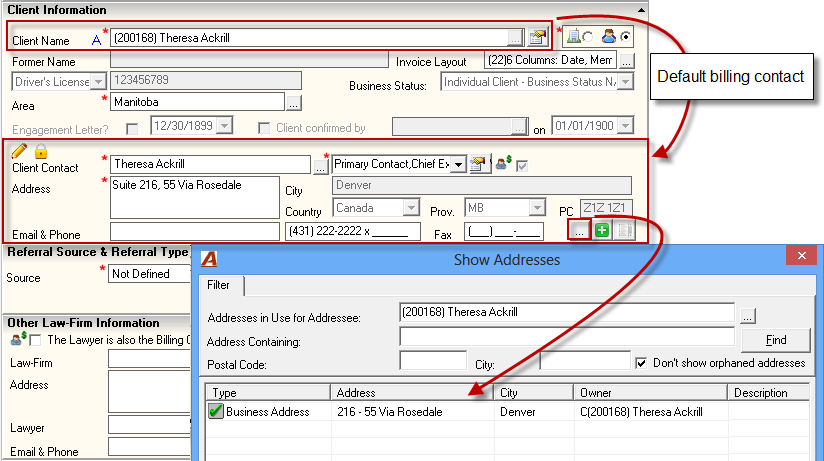Image resolution: width=824 pixels, height=461 pixels.
Task: Click the Owner column header
Action: click(650, 393)
